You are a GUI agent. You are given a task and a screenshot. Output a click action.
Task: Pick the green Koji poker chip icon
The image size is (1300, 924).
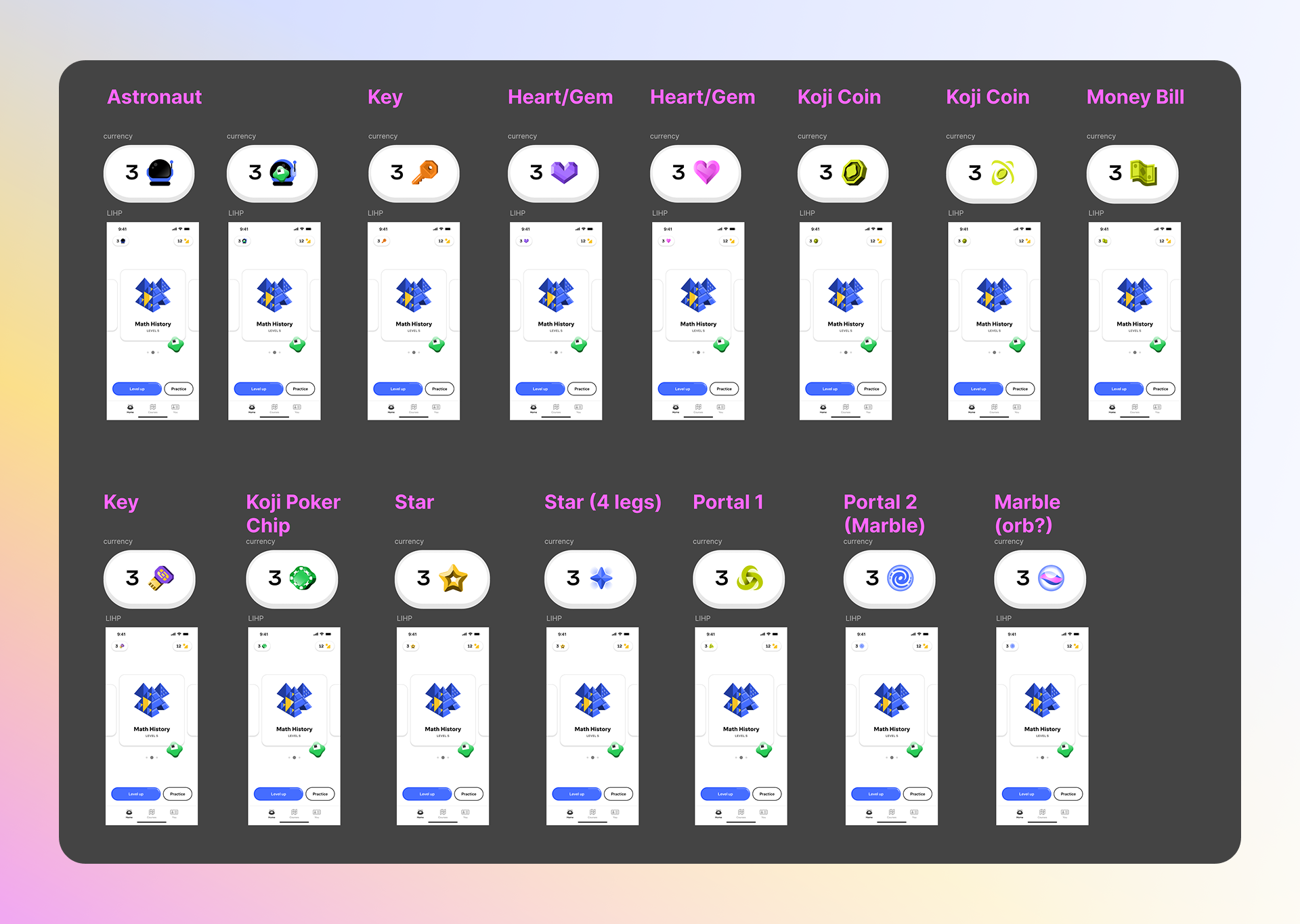(x=303, y=577)
